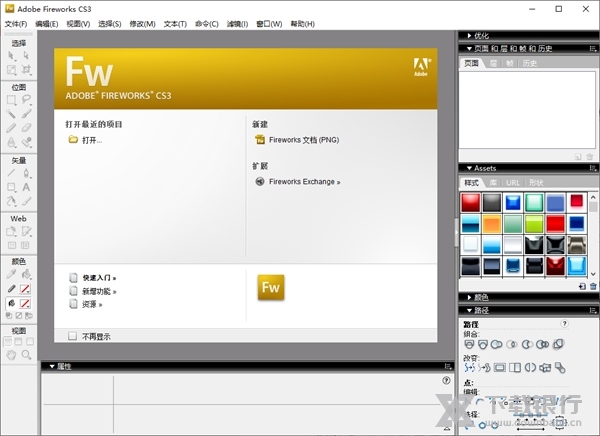
Task: Select the Hand tool
Action: 11,354
